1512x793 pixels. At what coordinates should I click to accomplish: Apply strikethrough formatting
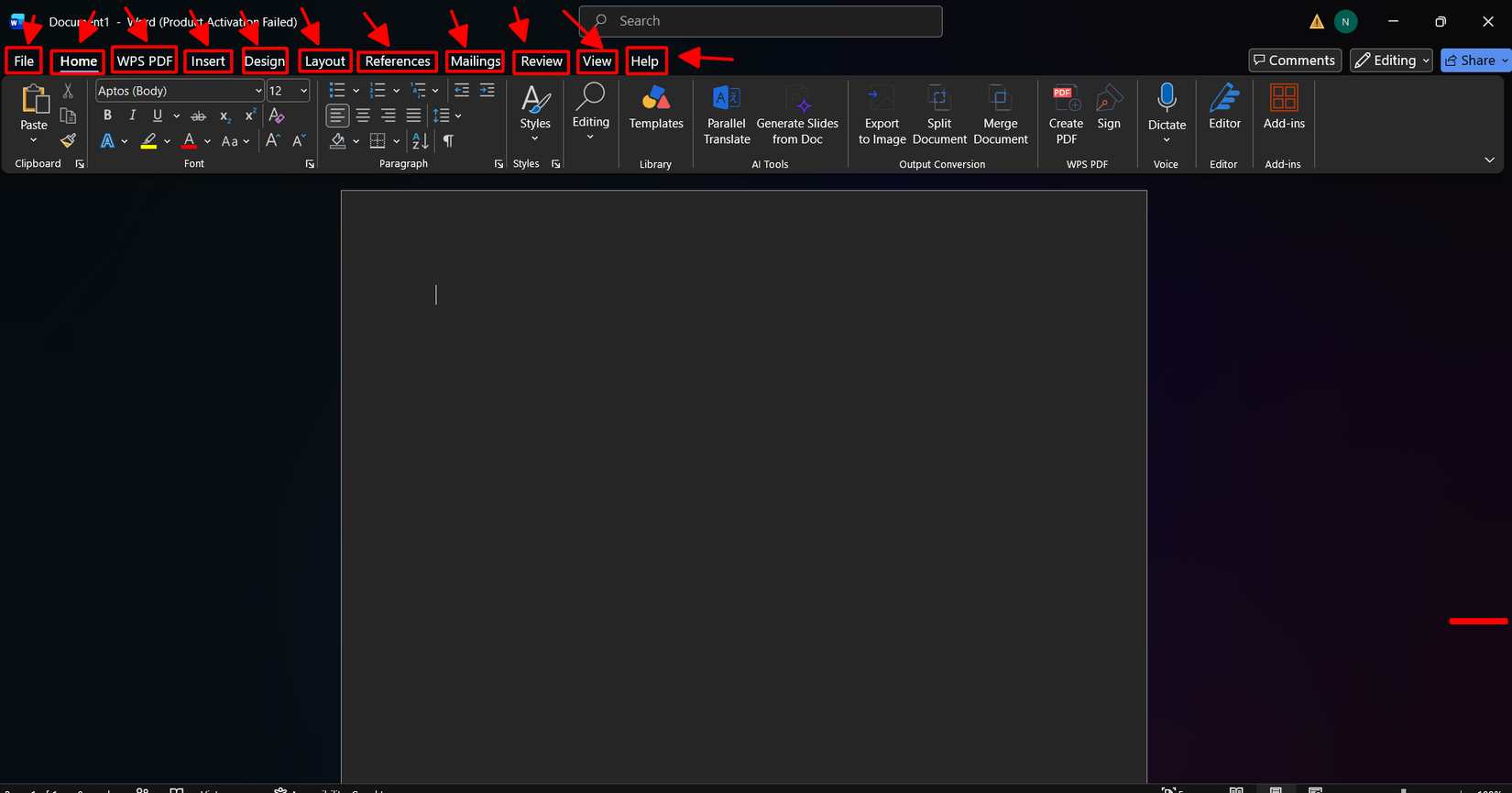point(198,116)
